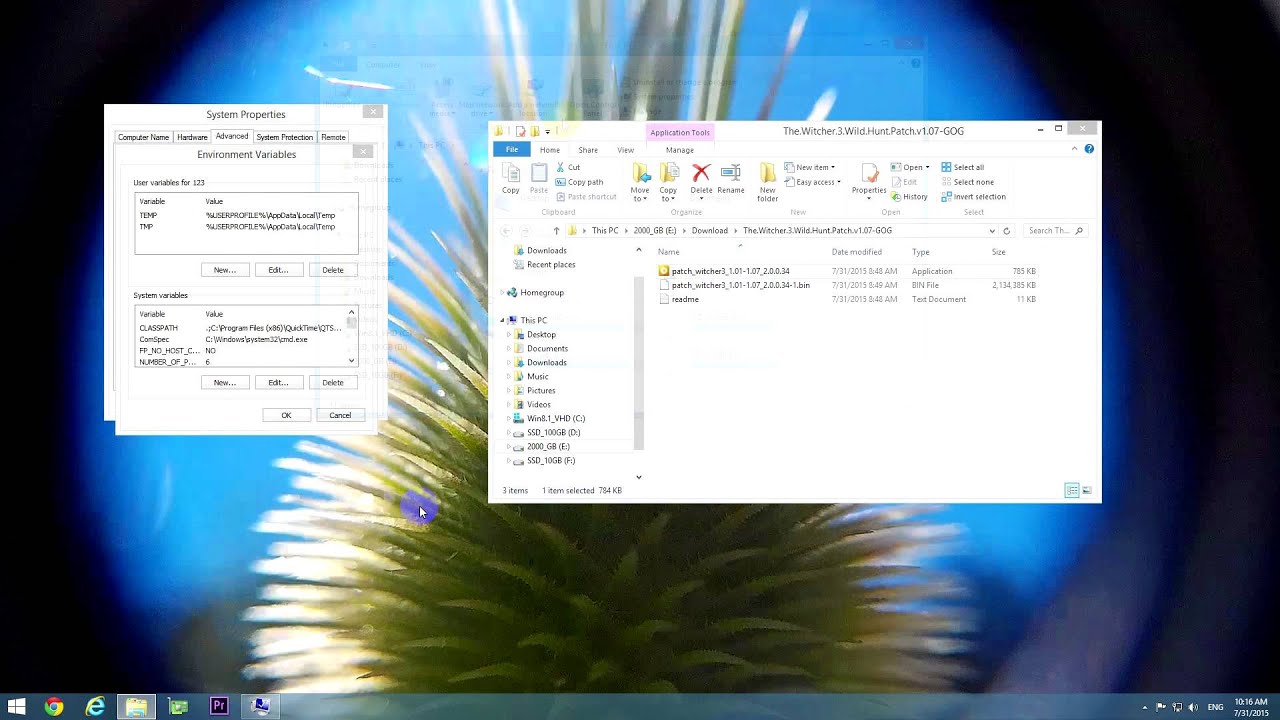Open the ribbon Open dropdown
1280x720 pixels.
click(x=910, y=167)
